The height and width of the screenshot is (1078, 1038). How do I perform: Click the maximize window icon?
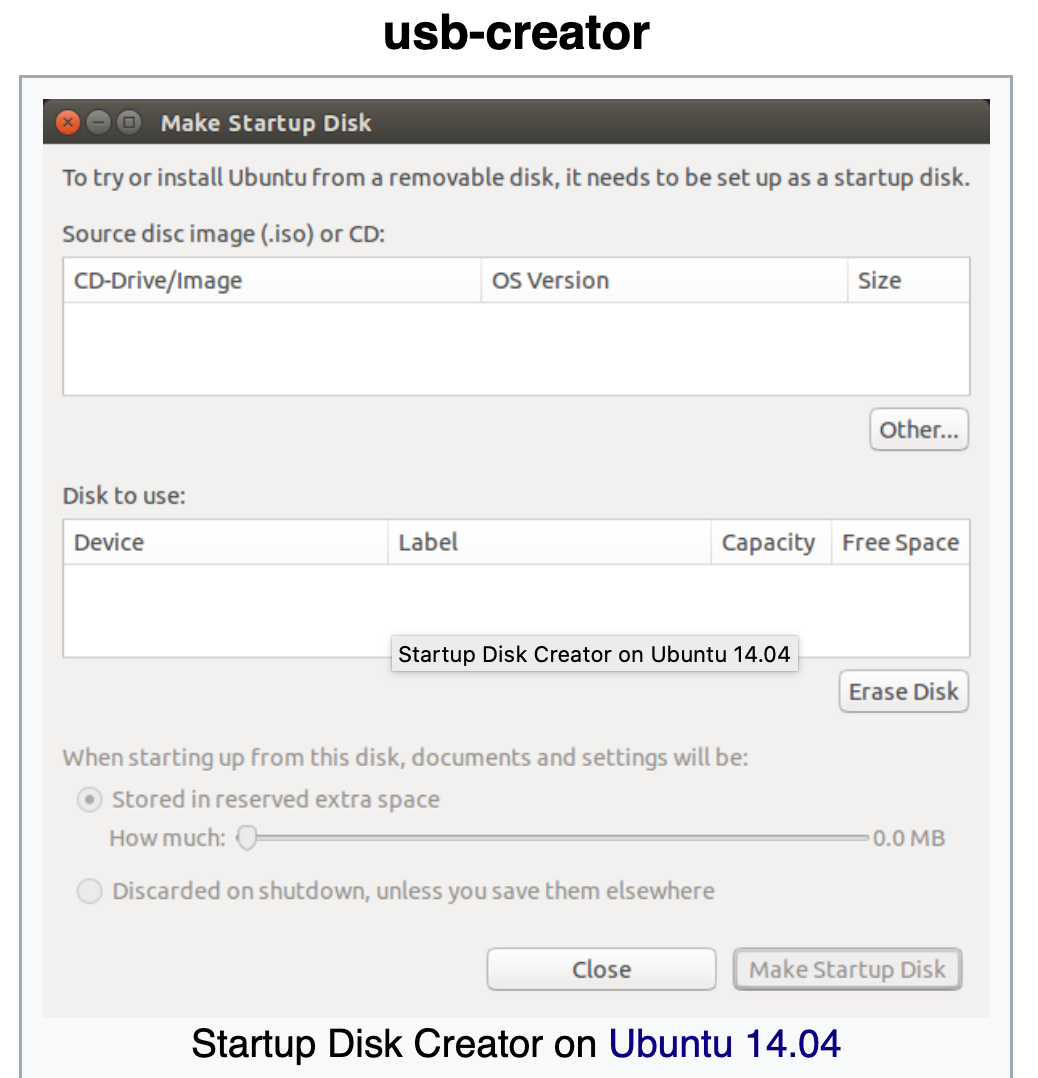click(128, 123)
